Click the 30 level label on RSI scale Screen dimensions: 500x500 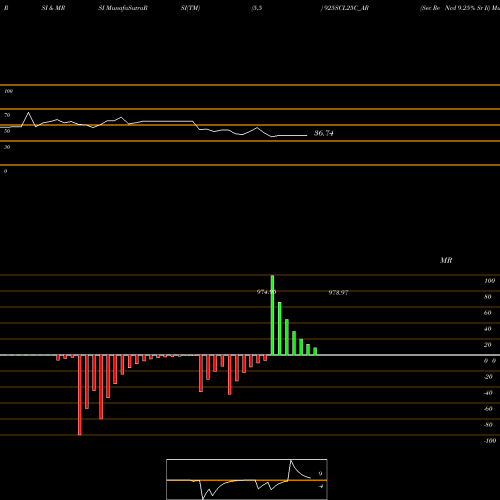pyautogui.click(x=7, y=147)
